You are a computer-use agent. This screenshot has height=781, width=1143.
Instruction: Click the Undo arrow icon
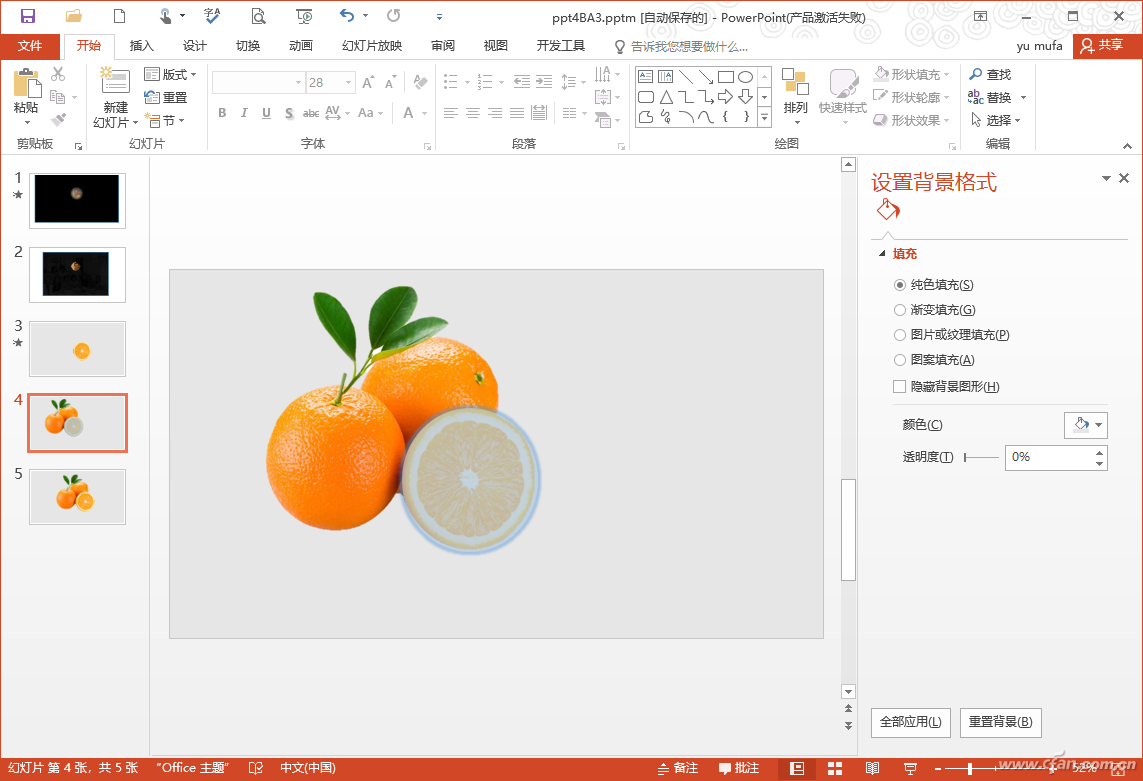pos(346,16)
